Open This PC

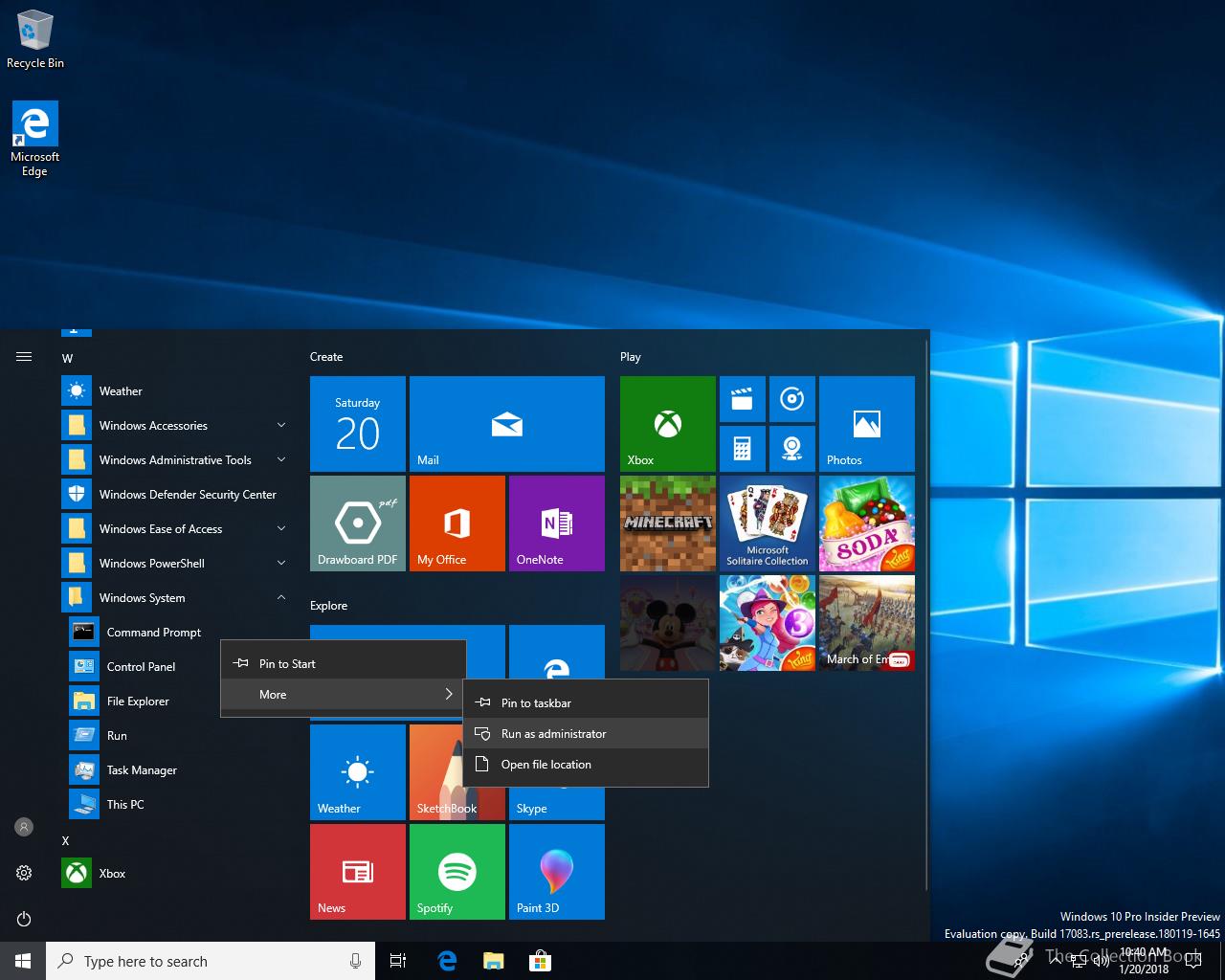176,804
